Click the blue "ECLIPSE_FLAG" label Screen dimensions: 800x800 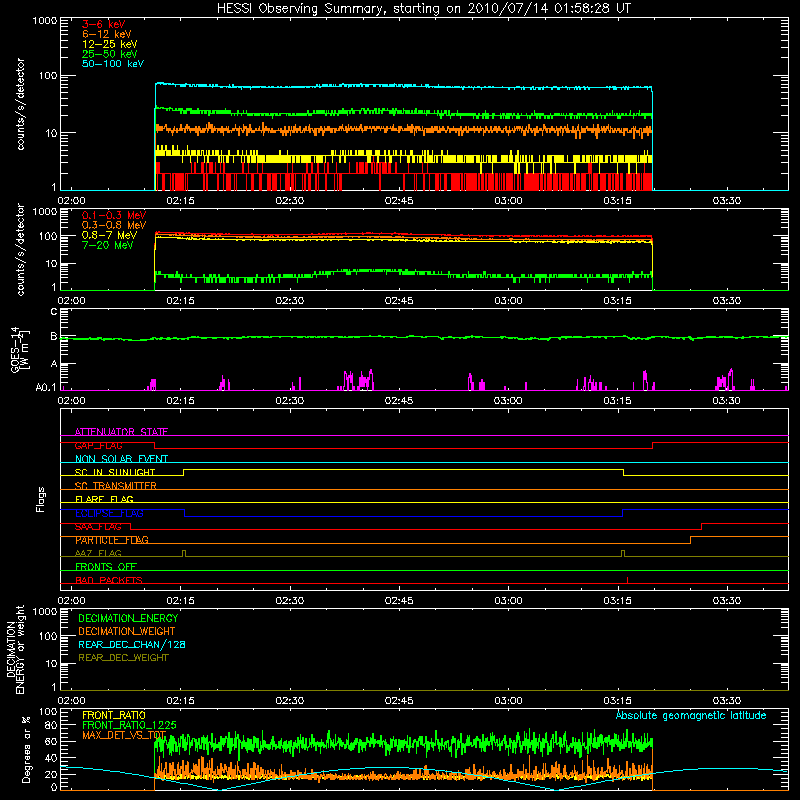109,513
